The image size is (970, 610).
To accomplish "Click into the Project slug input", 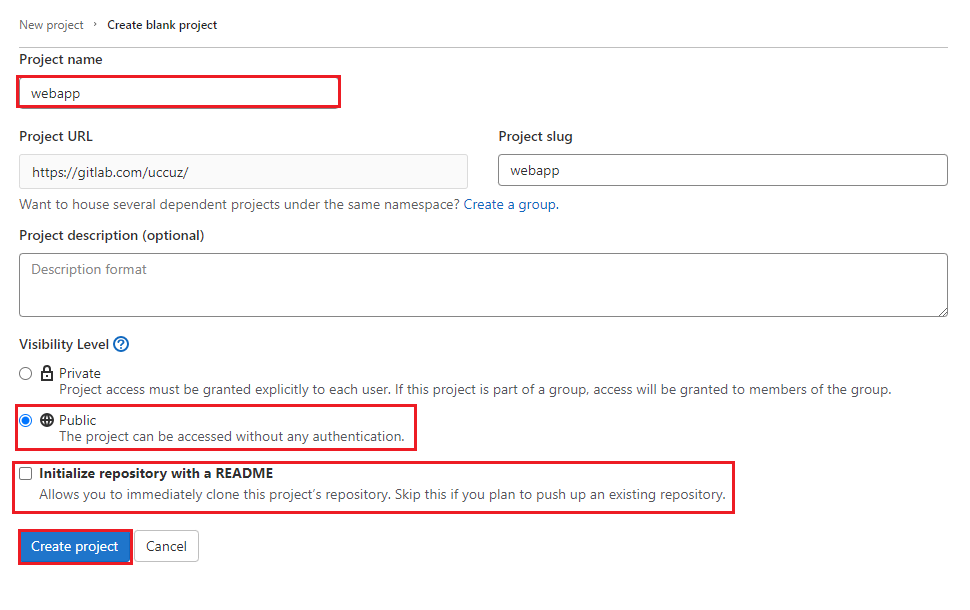I will click(x=722, y=170).
